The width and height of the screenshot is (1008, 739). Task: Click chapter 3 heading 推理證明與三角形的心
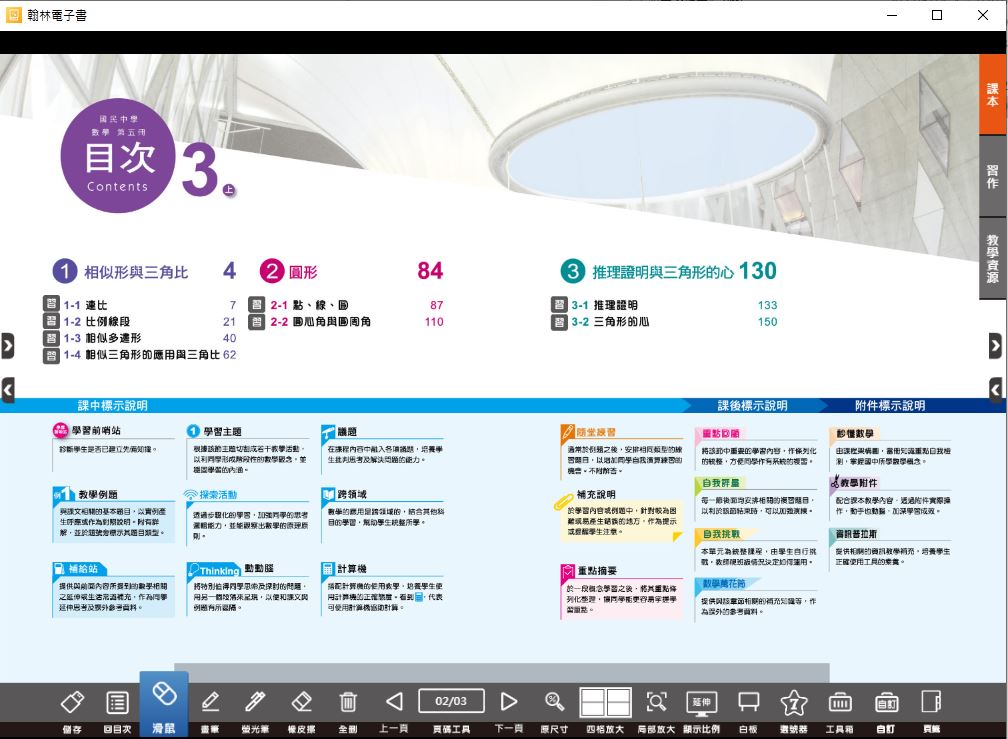(x=663, y=272)
